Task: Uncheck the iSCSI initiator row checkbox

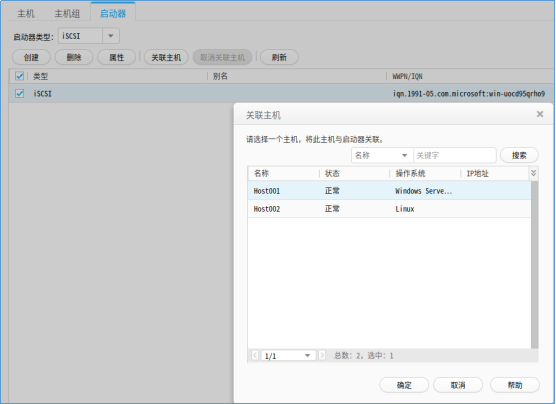Action: (20, 94)
